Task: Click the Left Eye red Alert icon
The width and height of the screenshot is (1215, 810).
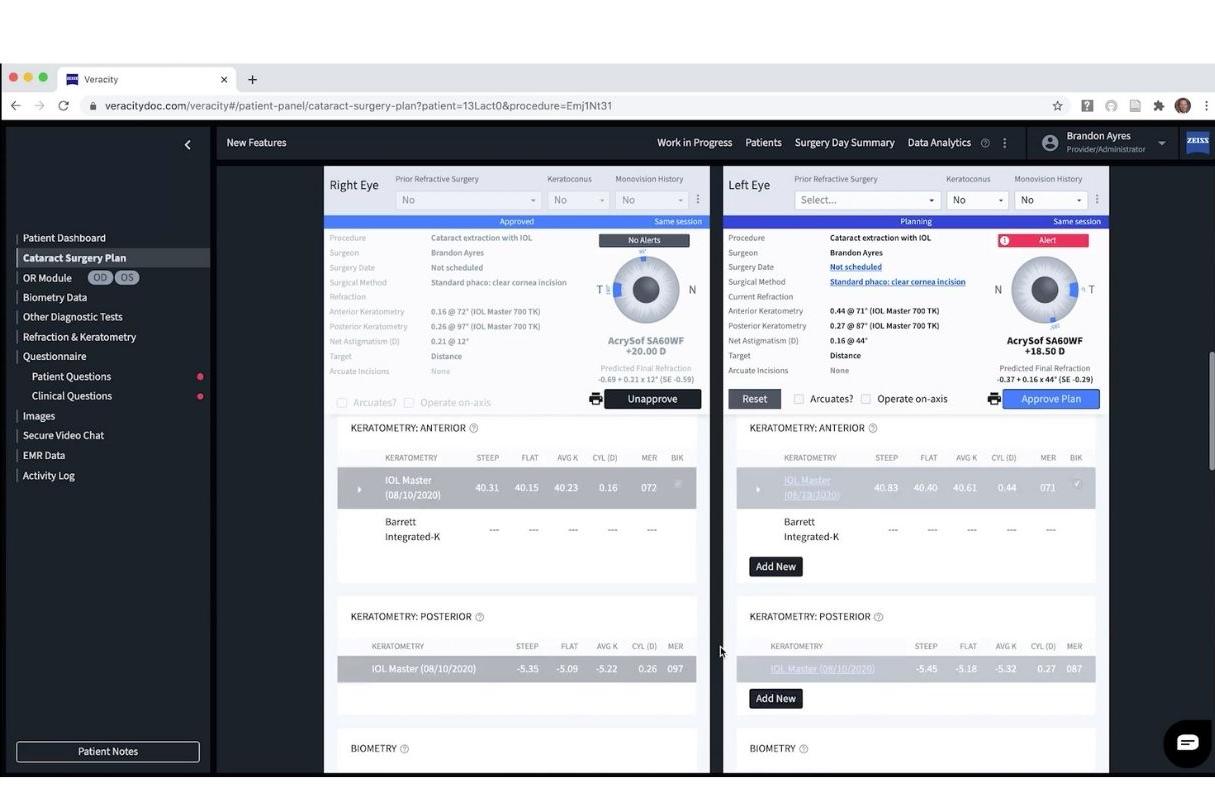Action: 1005,240
